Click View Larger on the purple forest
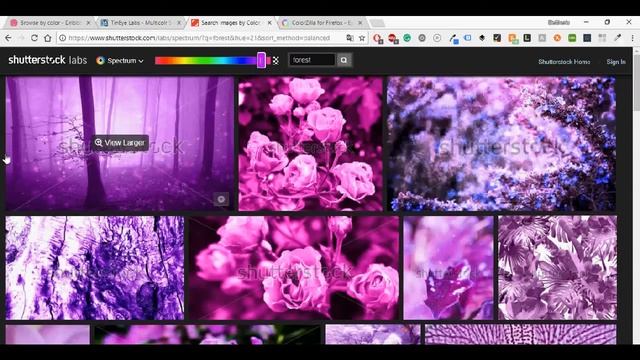 coord(120,142)
